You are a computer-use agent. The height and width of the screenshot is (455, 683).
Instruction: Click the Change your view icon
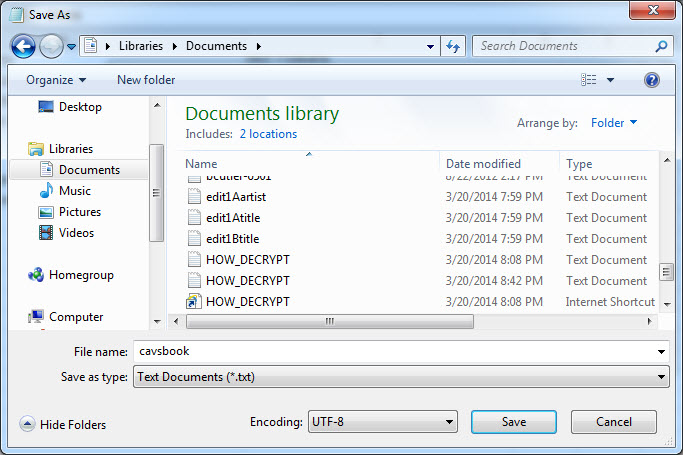click(590, 80)
